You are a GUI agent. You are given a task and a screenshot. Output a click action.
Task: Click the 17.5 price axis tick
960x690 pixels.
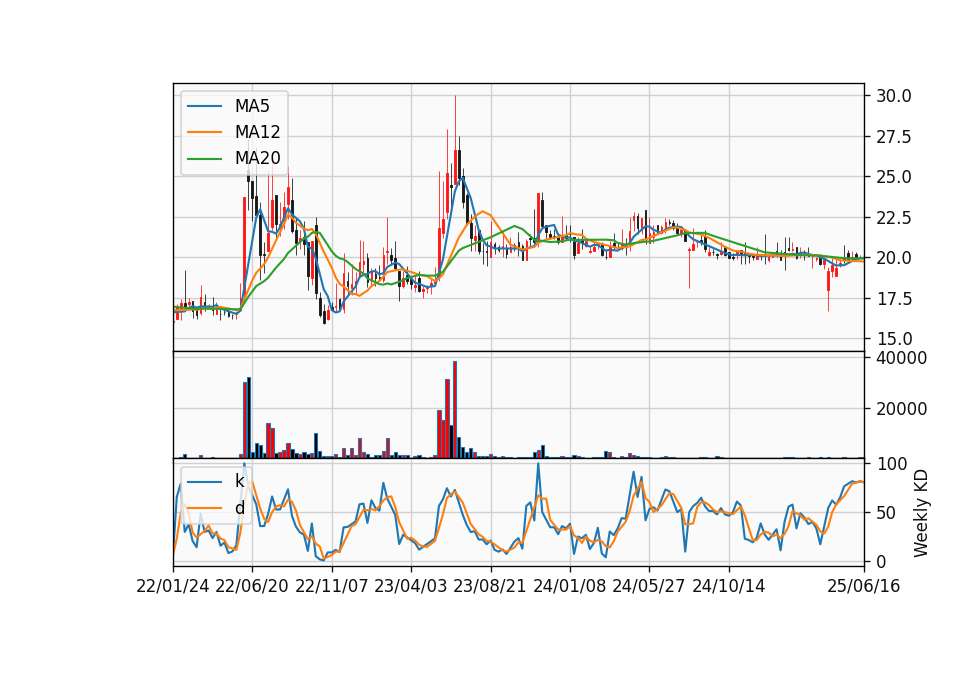point(893,299)
